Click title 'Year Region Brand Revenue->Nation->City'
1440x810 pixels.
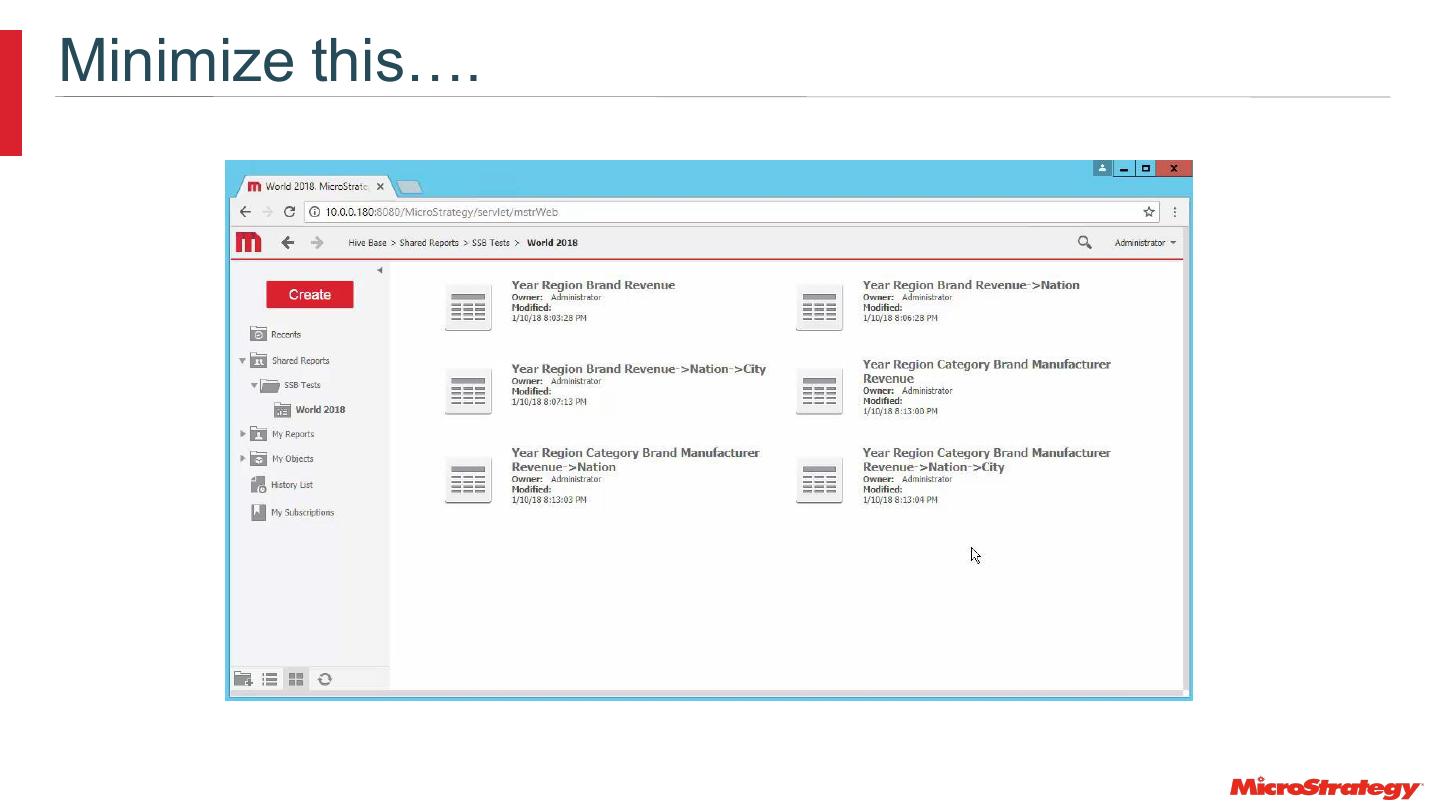click(x=639, y=369)
